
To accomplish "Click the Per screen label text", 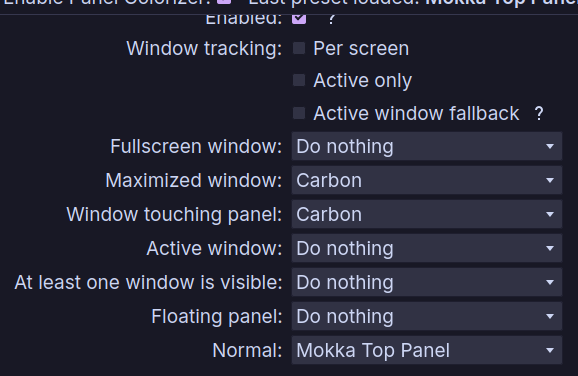I will click(361, 49).
